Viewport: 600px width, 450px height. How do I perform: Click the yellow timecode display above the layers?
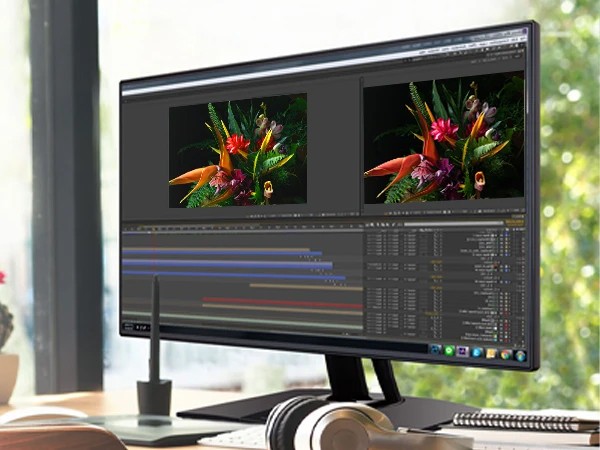pyautogui.click(x=512, y=222)
